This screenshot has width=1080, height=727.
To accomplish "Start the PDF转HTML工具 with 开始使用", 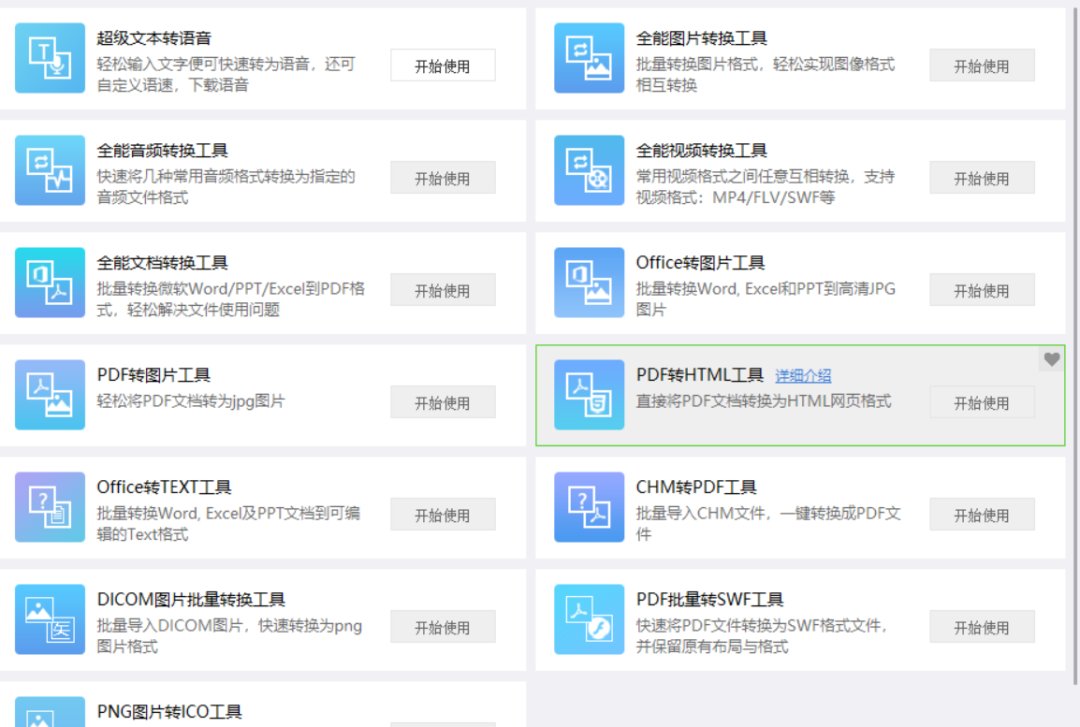I will pos(981,403).
